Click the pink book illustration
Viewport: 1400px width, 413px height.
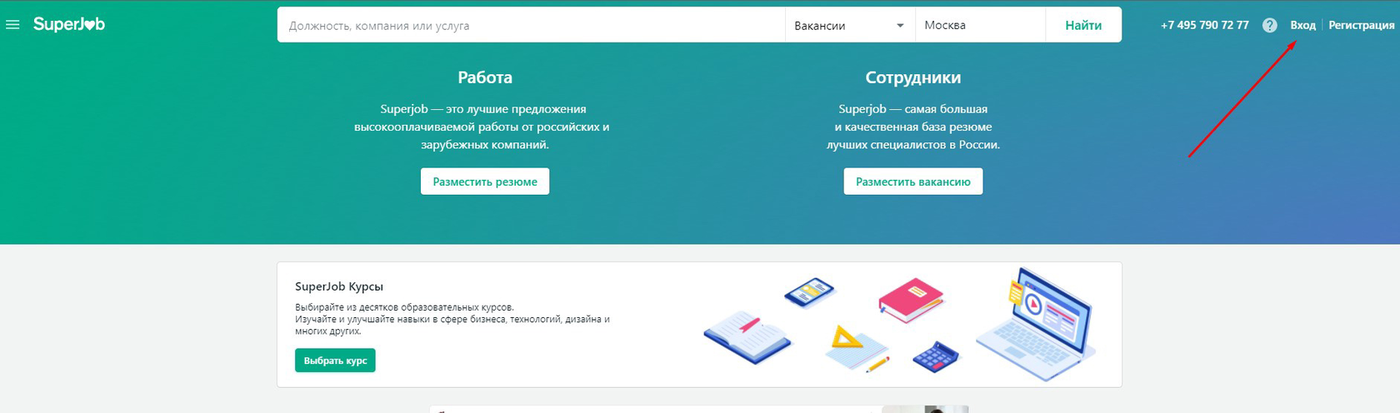click(x=910, y=297)
